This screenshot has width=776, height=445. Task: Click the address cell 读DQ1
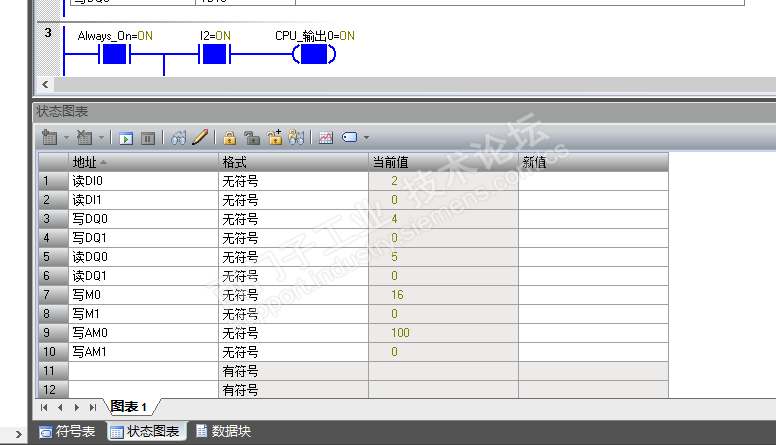143,276
